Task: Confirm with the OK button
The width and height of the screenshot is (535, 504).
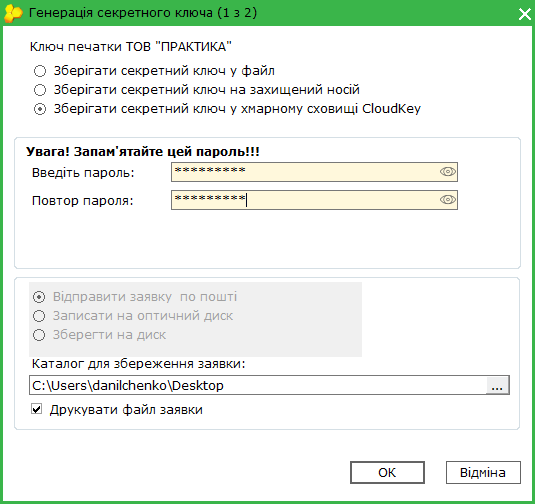Action: [387, 473]
